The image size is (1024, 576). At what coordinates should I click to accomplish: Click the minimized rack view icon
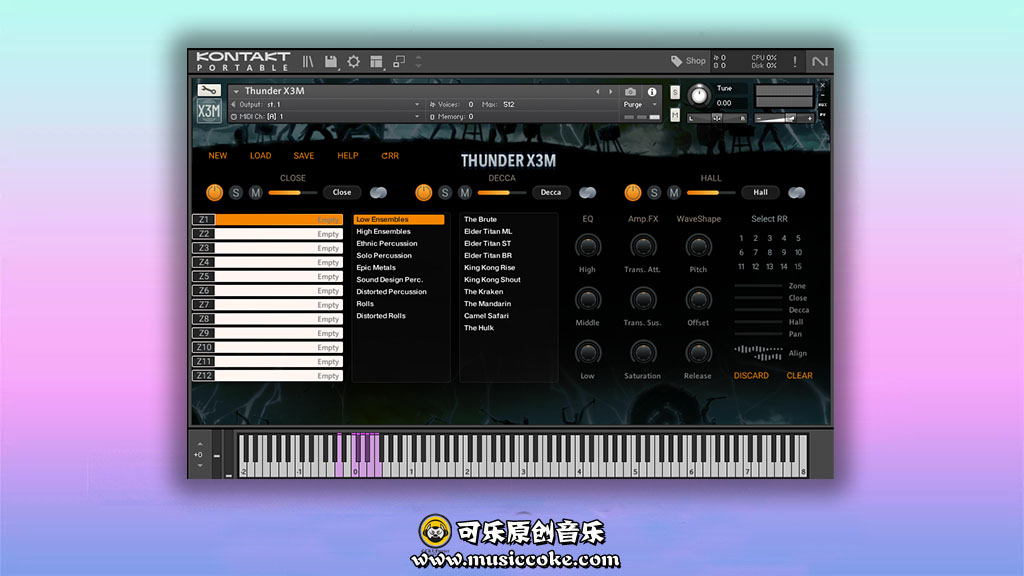pos(398,61)
